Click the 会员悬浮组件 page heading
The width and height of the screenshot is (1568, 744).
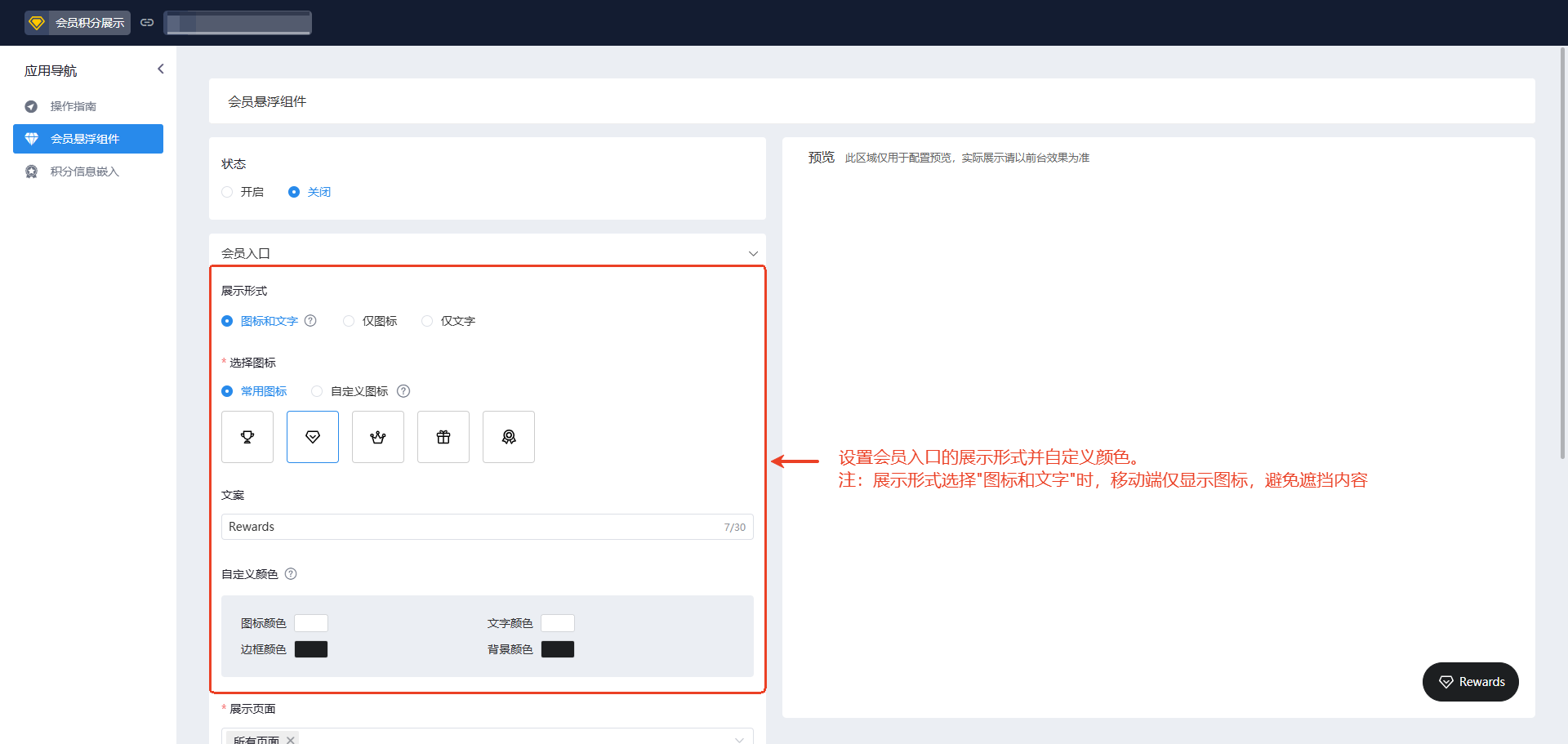(267, 101)
